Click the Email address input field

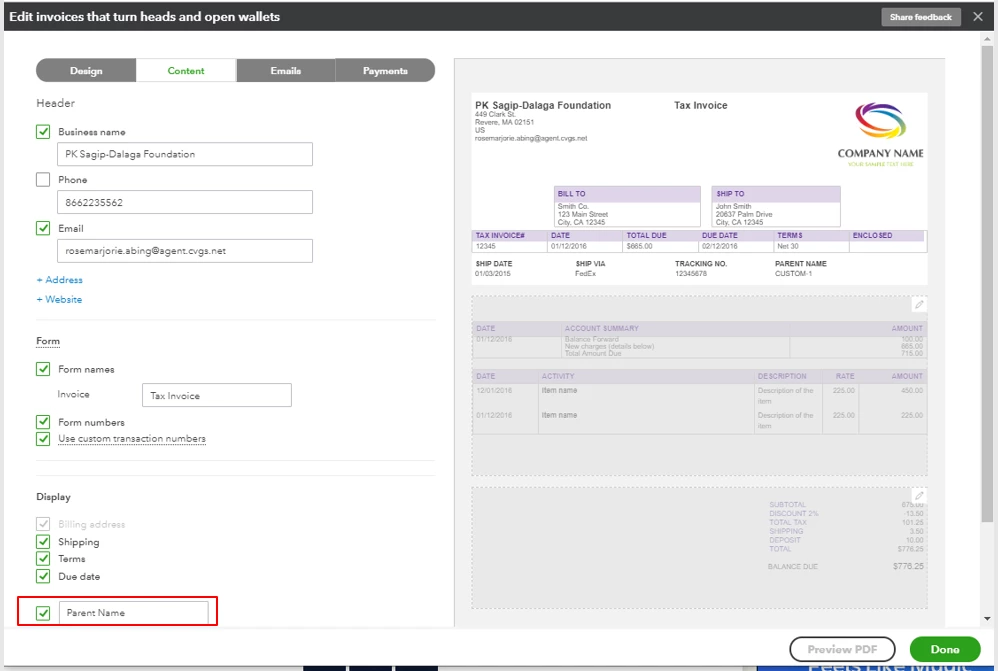point(185,251)
